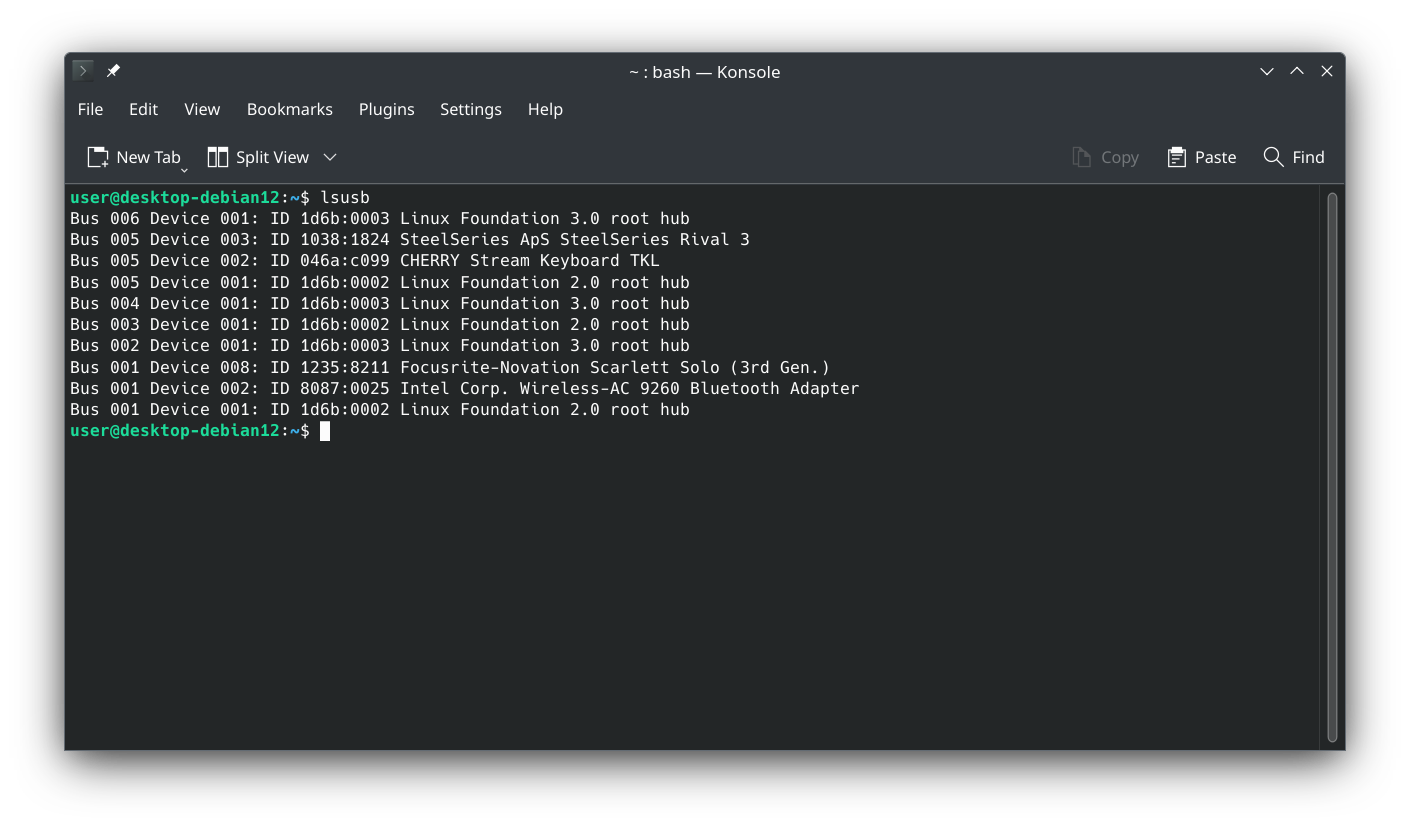Viewport: 1410px width, 827px height.
Task: Click the New Tab page icon
Action: [98, 157]
